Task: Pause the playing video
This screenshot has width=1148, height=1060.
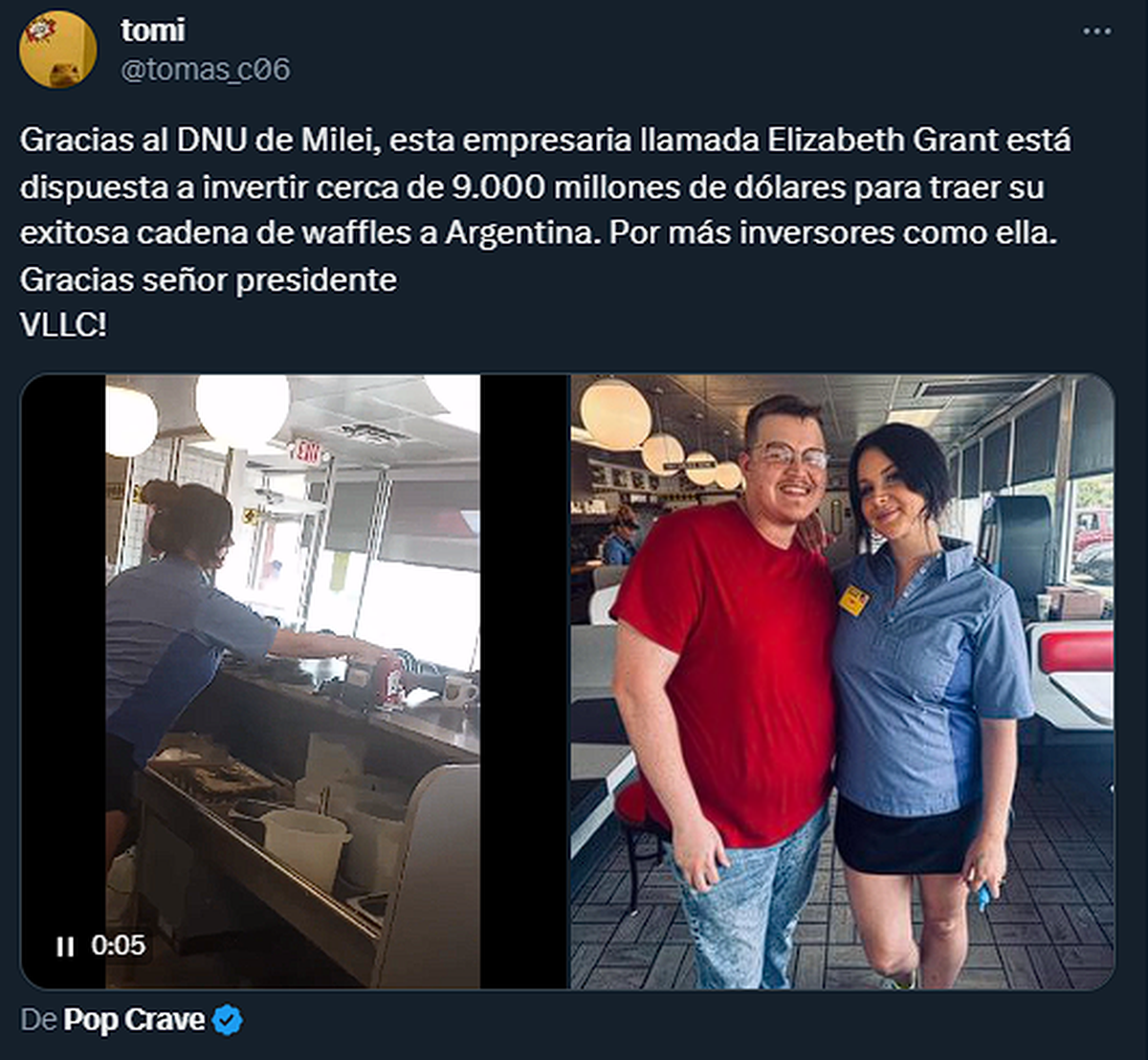Action: point(65,946)
